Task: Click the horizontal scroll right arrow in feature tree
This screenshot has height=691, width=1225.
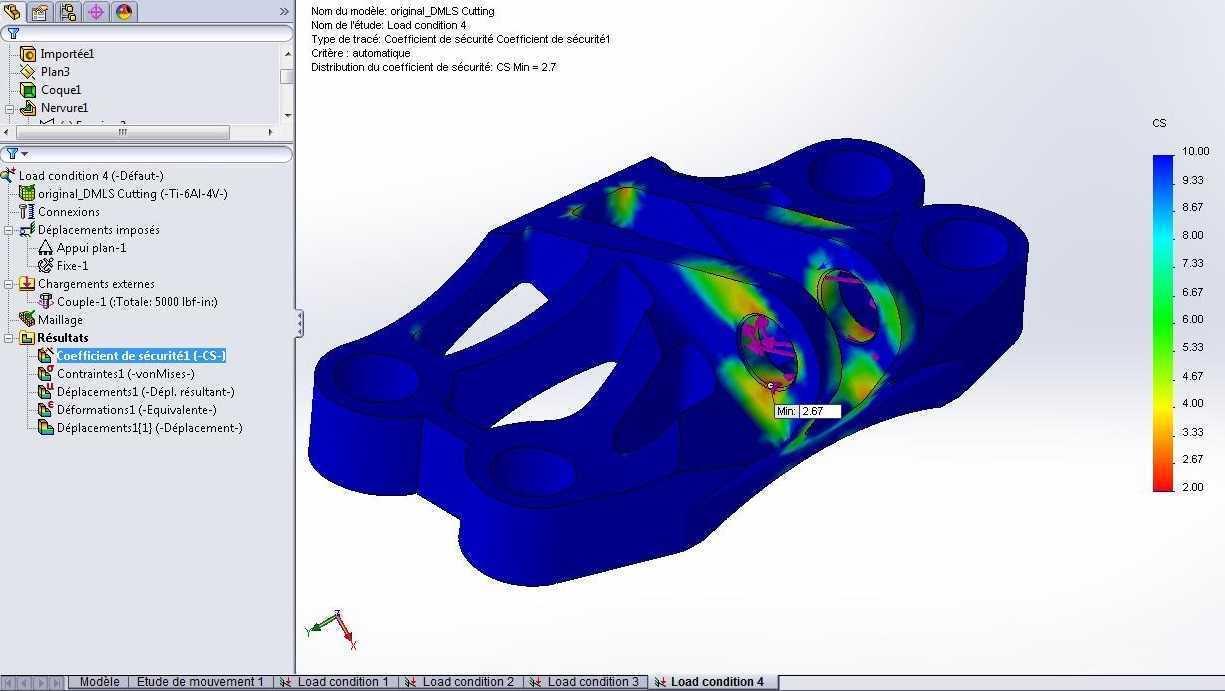Action: [x=270, y=132]
